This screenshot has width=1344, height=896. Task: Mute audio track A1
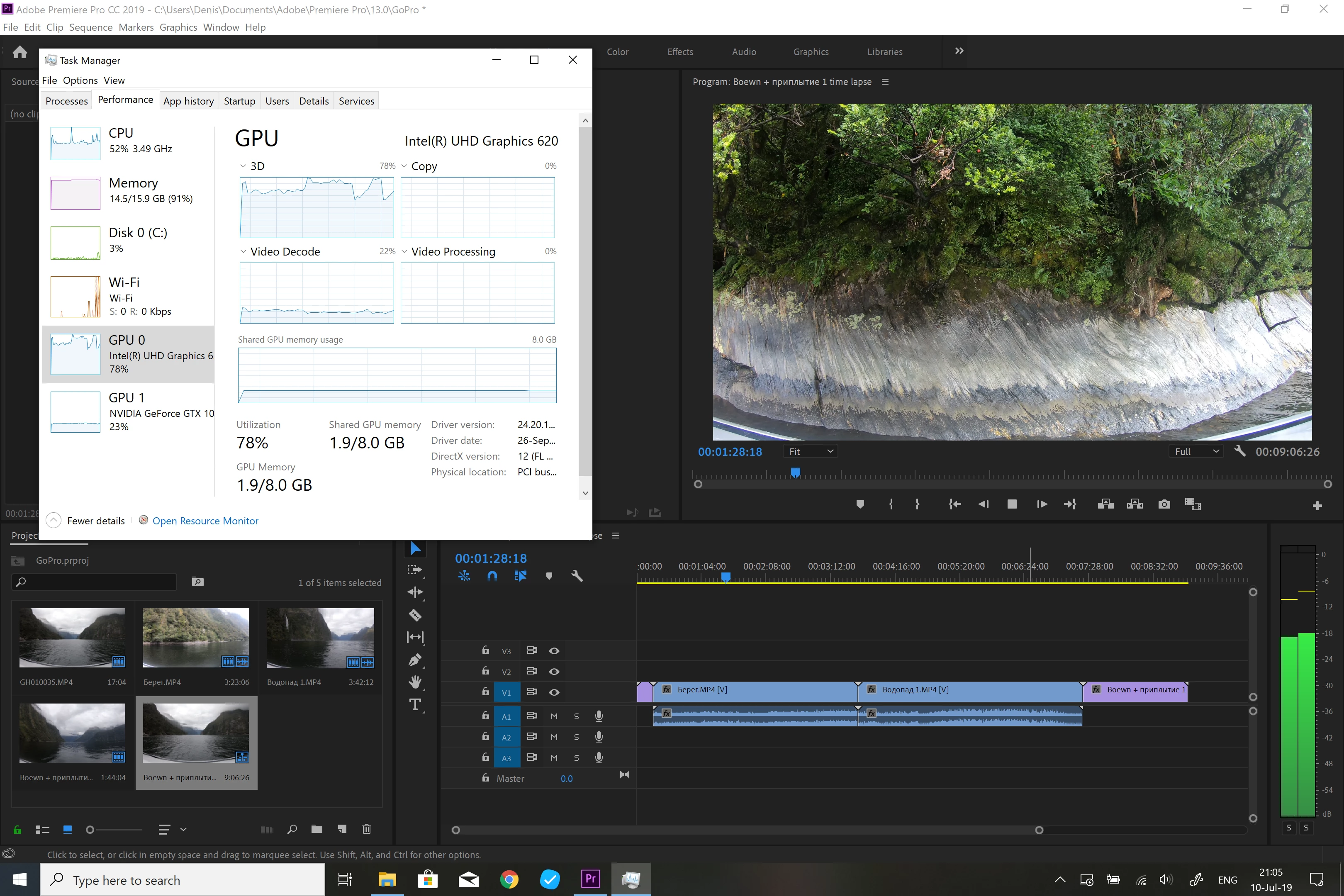pyautogui.click(x=554, y=716)
